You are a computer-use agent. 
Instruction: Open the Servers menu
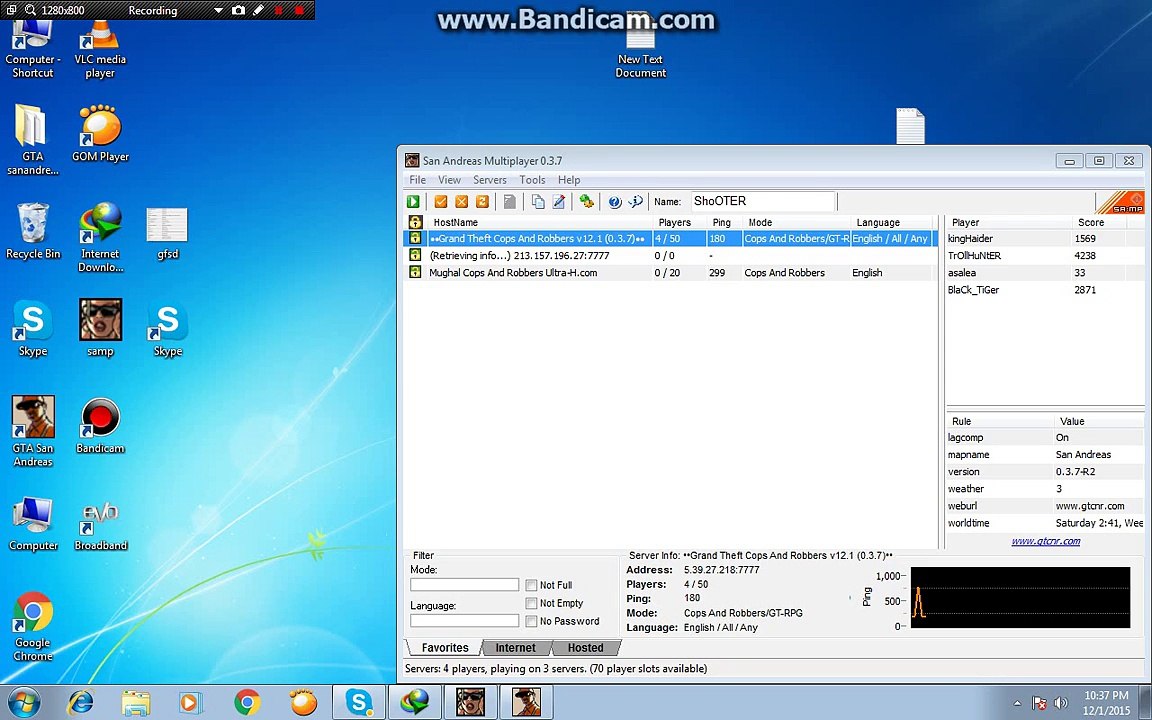489,180
